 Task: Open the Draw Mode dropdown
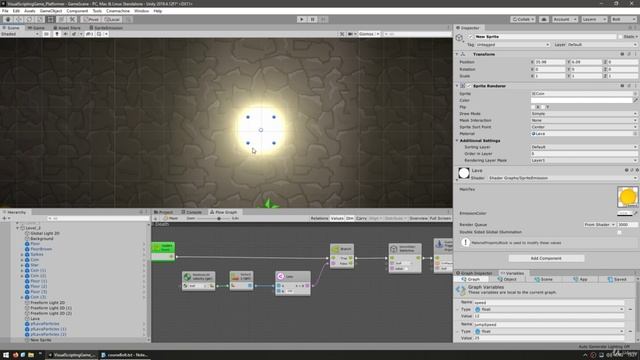(584, 113)
